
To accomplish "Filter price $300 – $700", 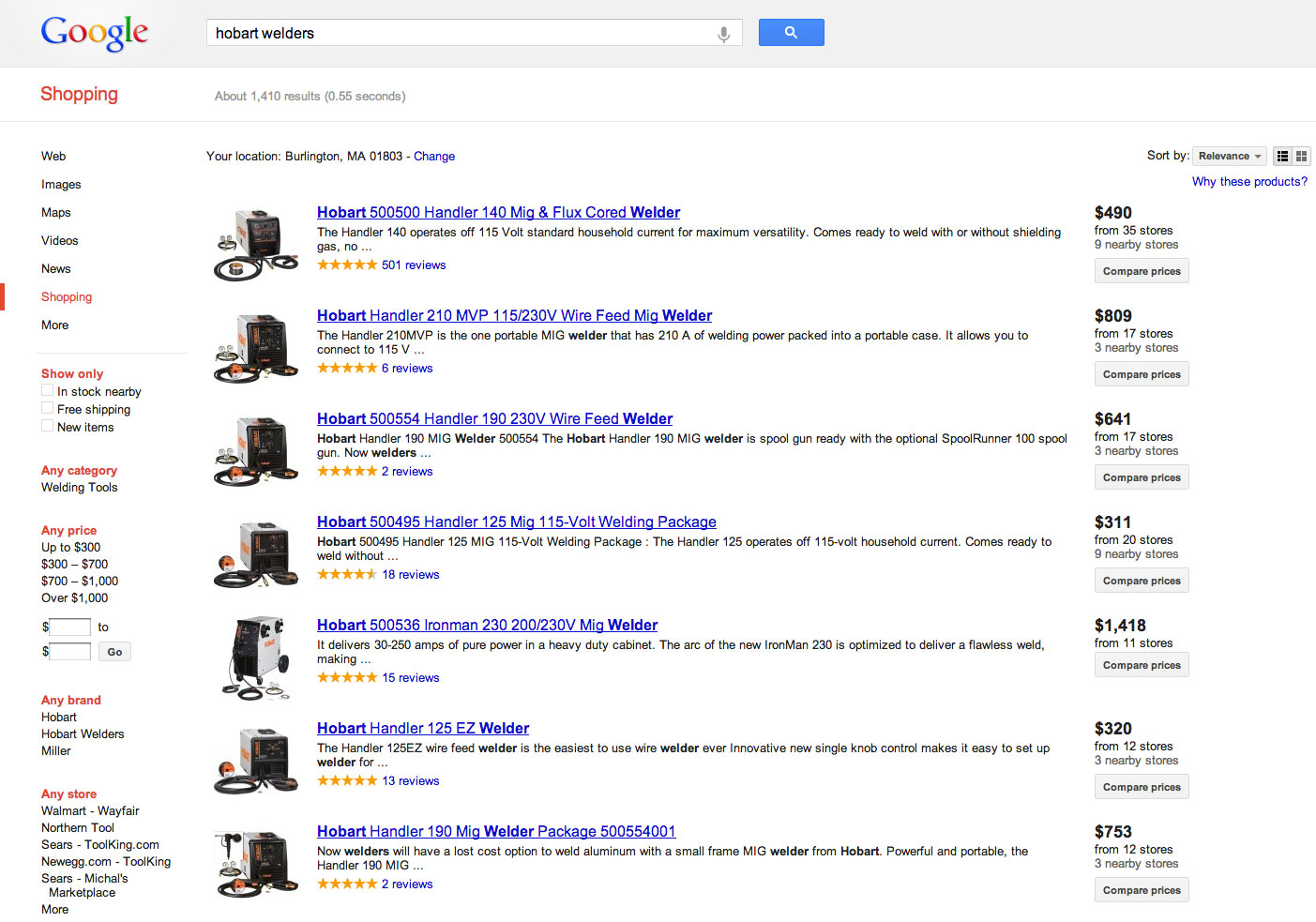I will click(74, 565).
